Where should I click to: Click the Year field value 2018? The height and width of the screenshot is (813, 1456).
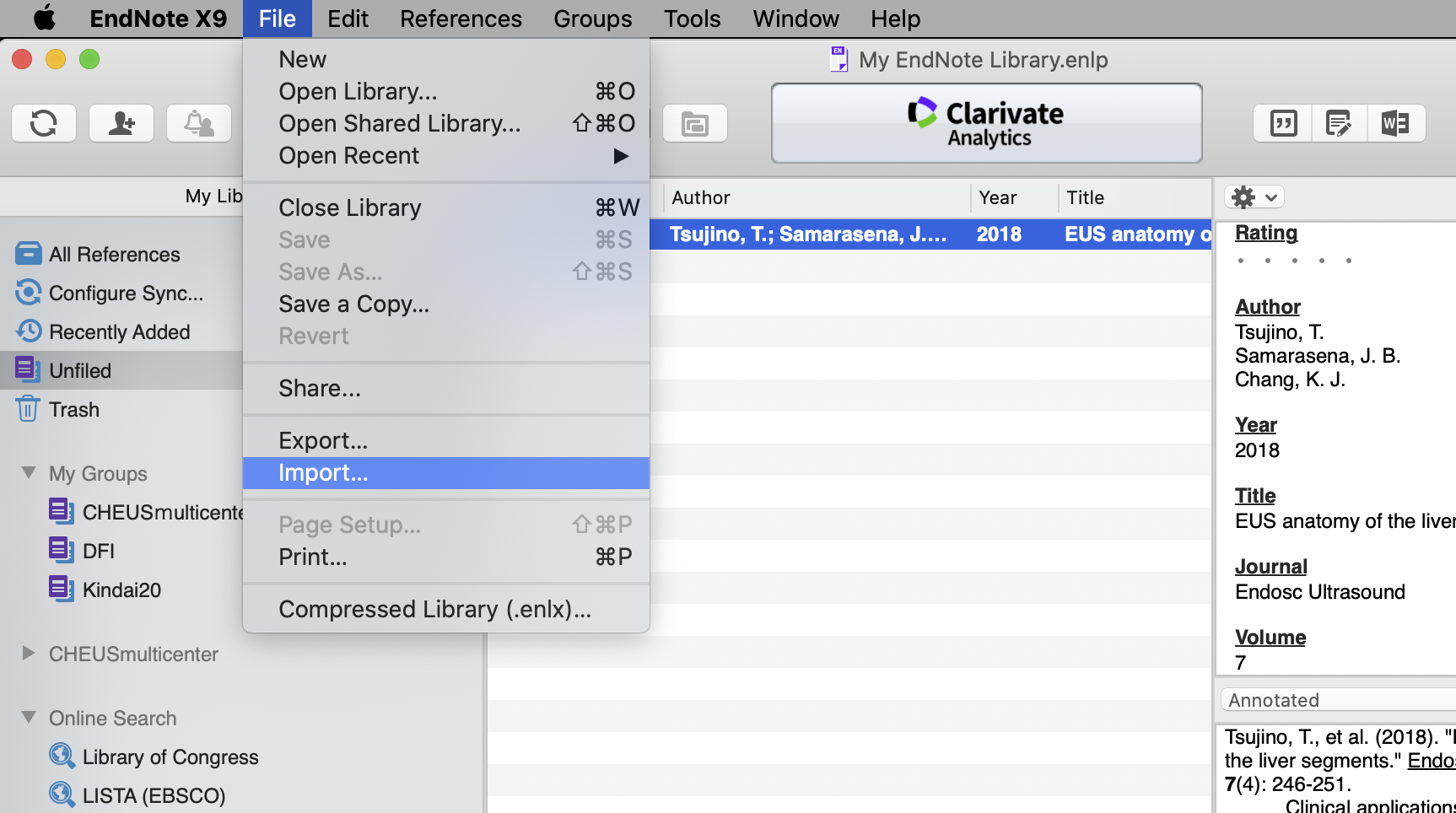click(x=1257, y=450)
